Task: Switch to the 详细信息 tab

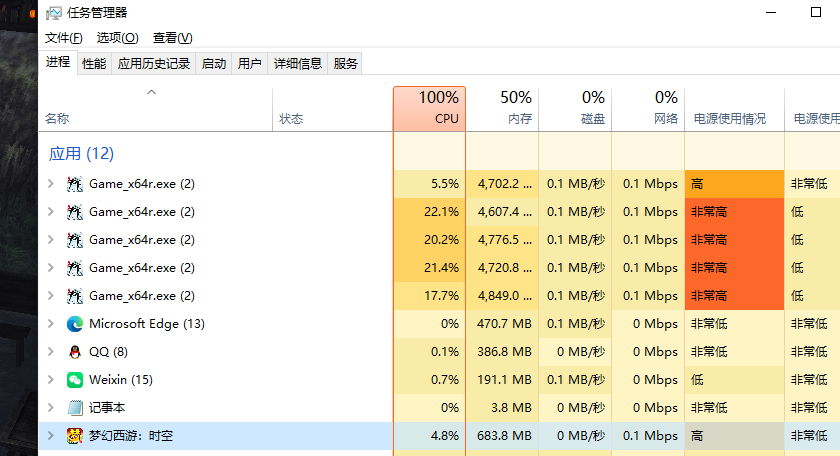Action: coord(298,63)
